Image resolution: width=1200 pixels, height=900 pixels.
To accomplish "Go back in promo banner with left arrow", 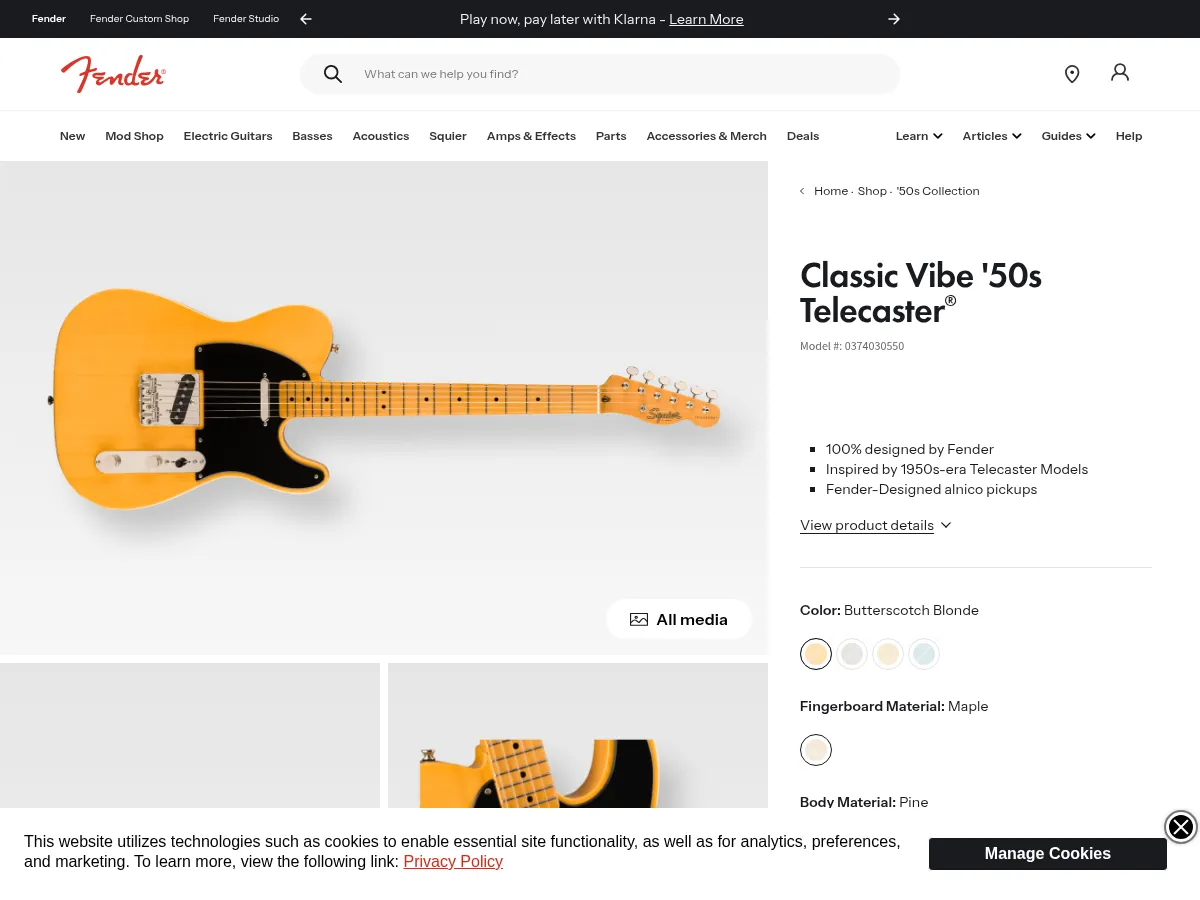I will pyautogui.click(x=306, y=19).
